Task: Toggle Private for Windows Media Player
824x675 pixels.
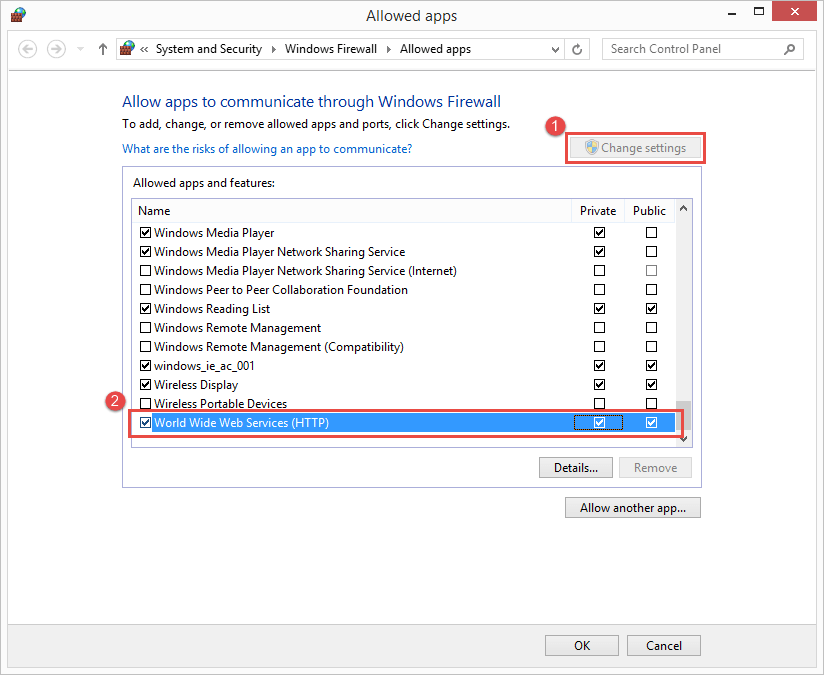Action: (x=599, y=232)
